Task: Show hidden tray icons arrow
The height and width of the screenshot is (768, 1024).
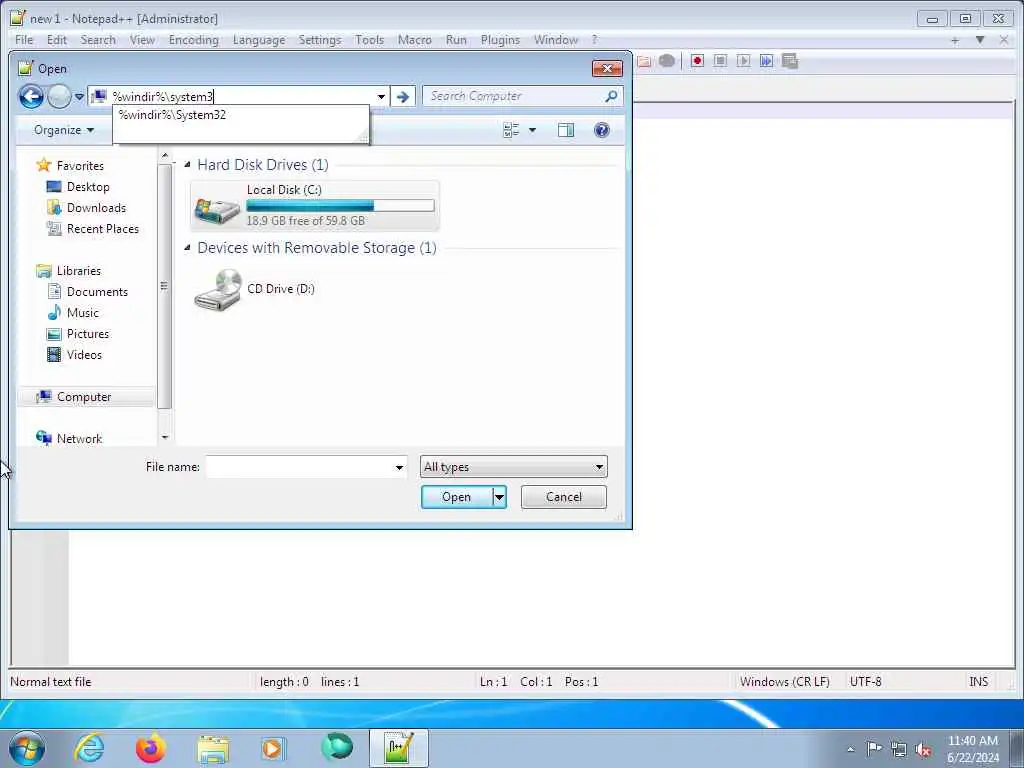Action: click(x=850, y=749)
